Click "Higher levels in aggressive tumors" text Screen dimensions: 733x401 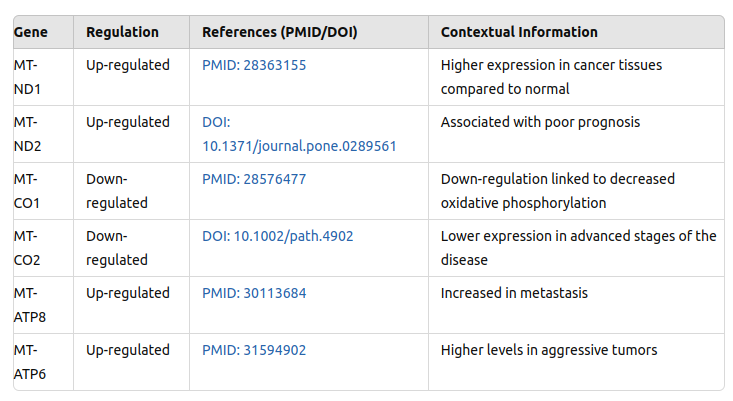coord(549,350)
